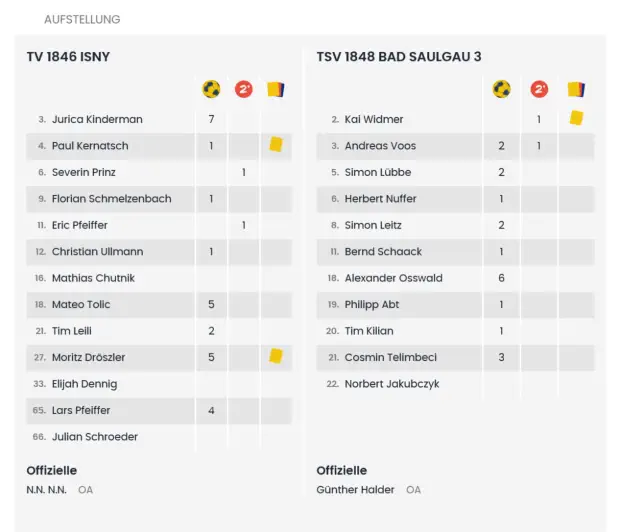This screenshot has height=532, width=620.
Task: Click the goals ball icon for Bad Saulgau 3
Action: click(501, 89)
